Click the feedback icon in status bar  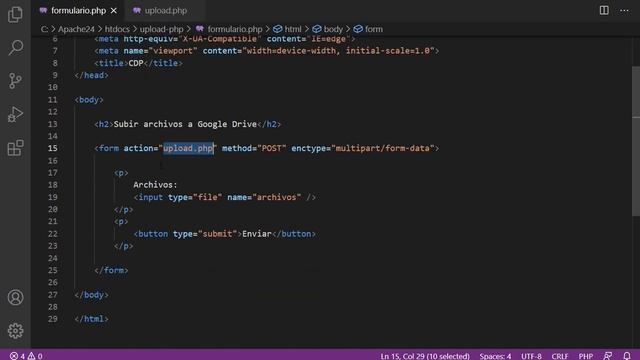pyautogui.click(x=608, y=356)
